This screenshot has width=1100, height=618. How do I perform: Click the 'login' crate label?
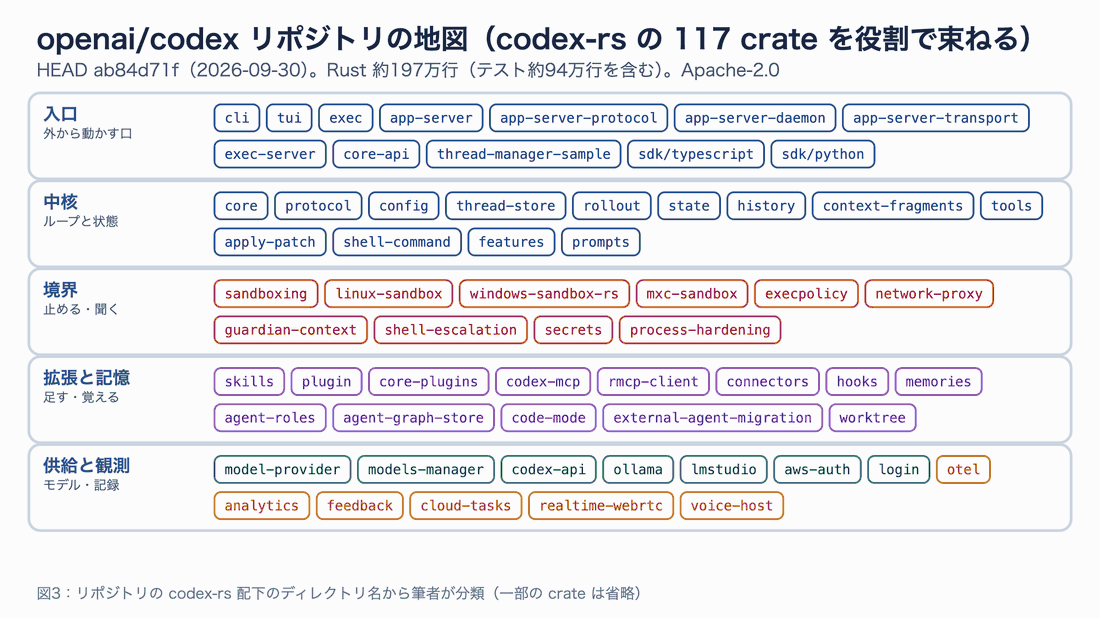click(899, 469)
